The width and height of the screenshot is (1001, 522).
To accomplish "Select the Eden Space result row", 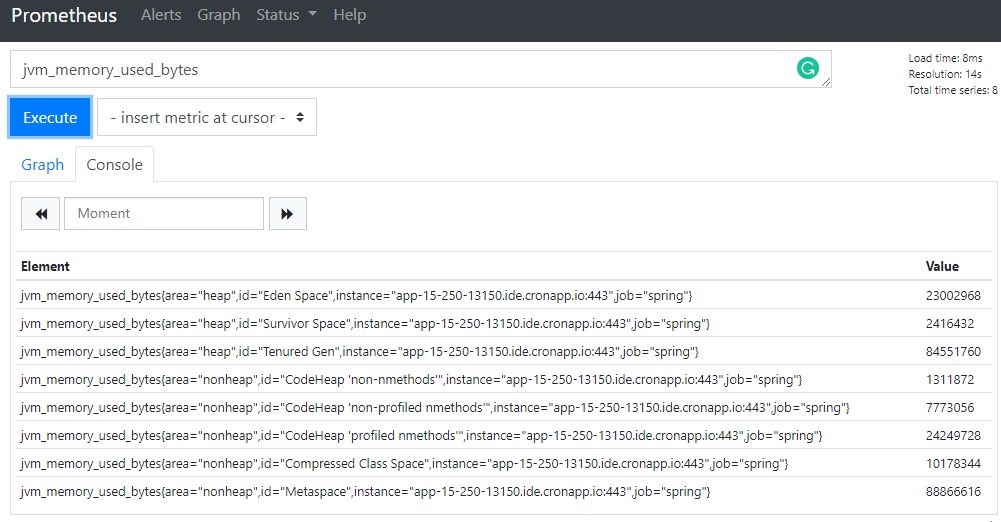I will tap(504, 295).
